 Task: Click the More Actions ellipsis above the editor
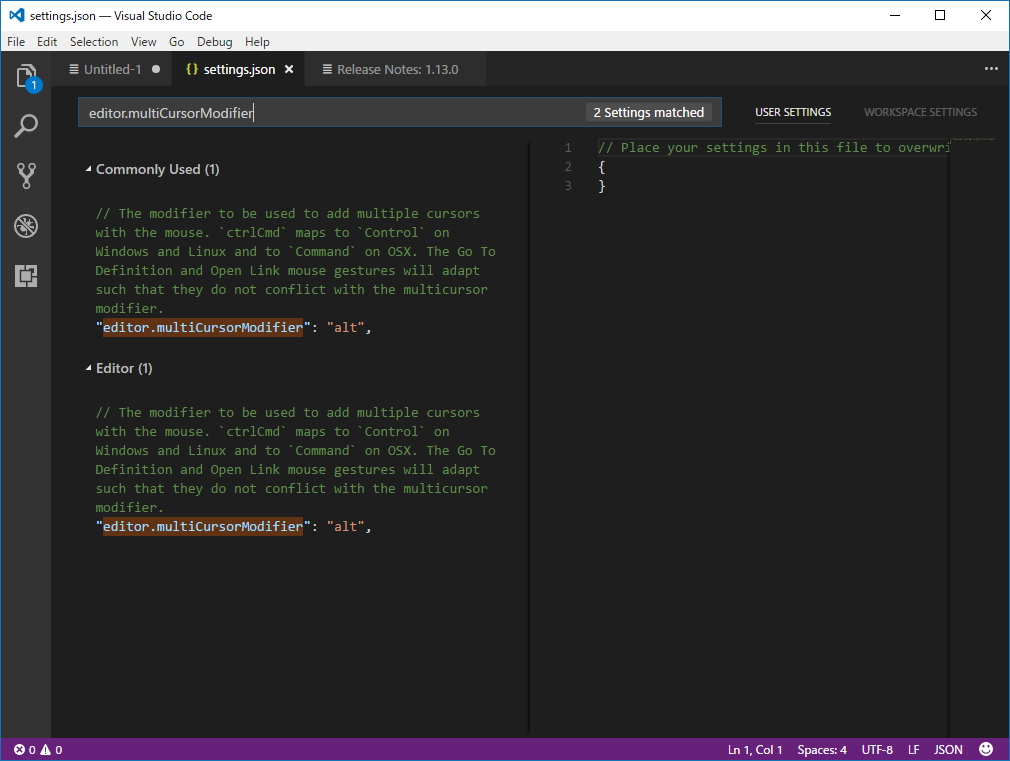(x=991, y=68)
